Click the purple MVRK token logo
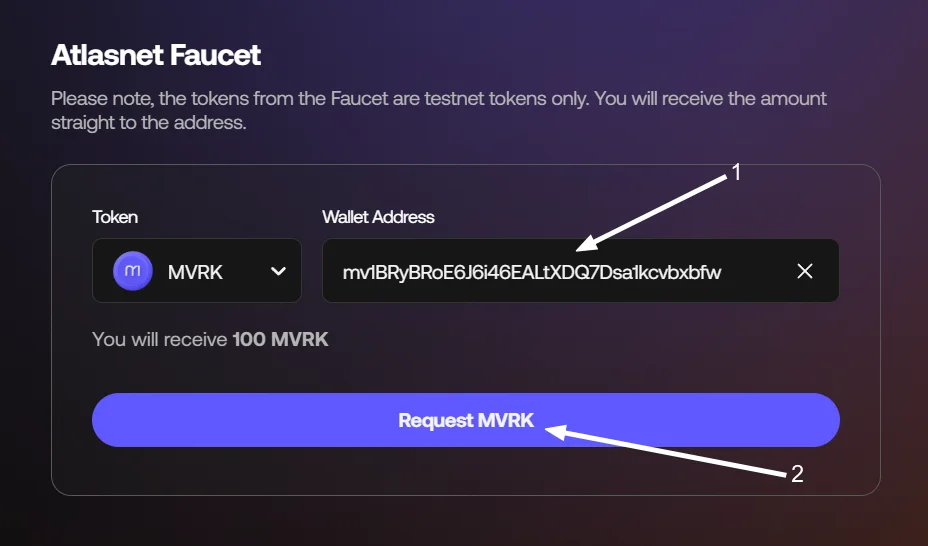The width and height of the screenshot is (928, 546). 133,271
